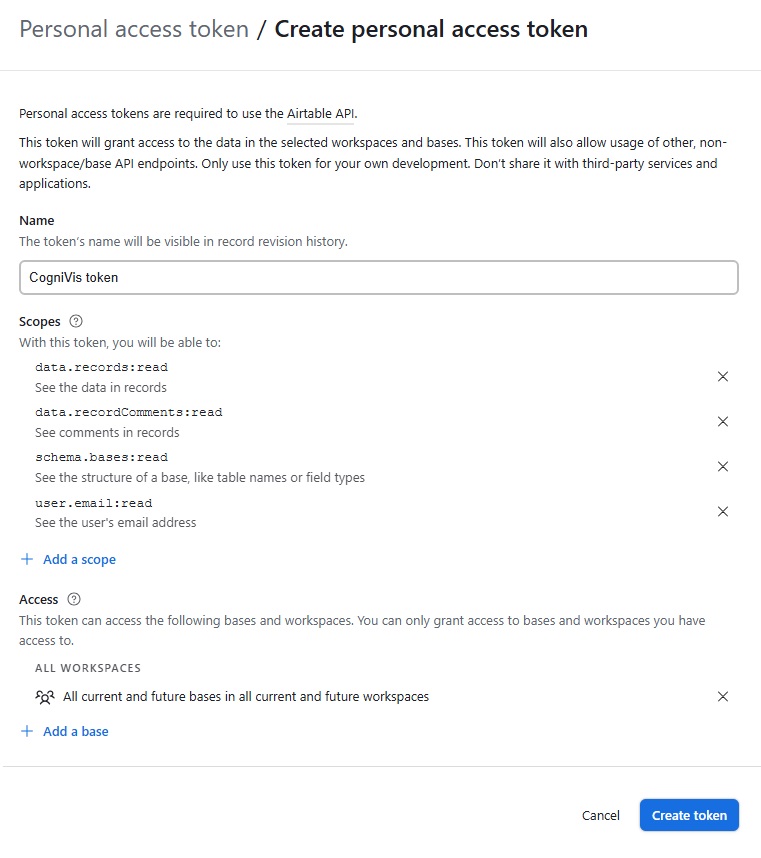Select the Add a base link text
The height and width of the screenshot is (858, 761).
[x=76, y=732]
